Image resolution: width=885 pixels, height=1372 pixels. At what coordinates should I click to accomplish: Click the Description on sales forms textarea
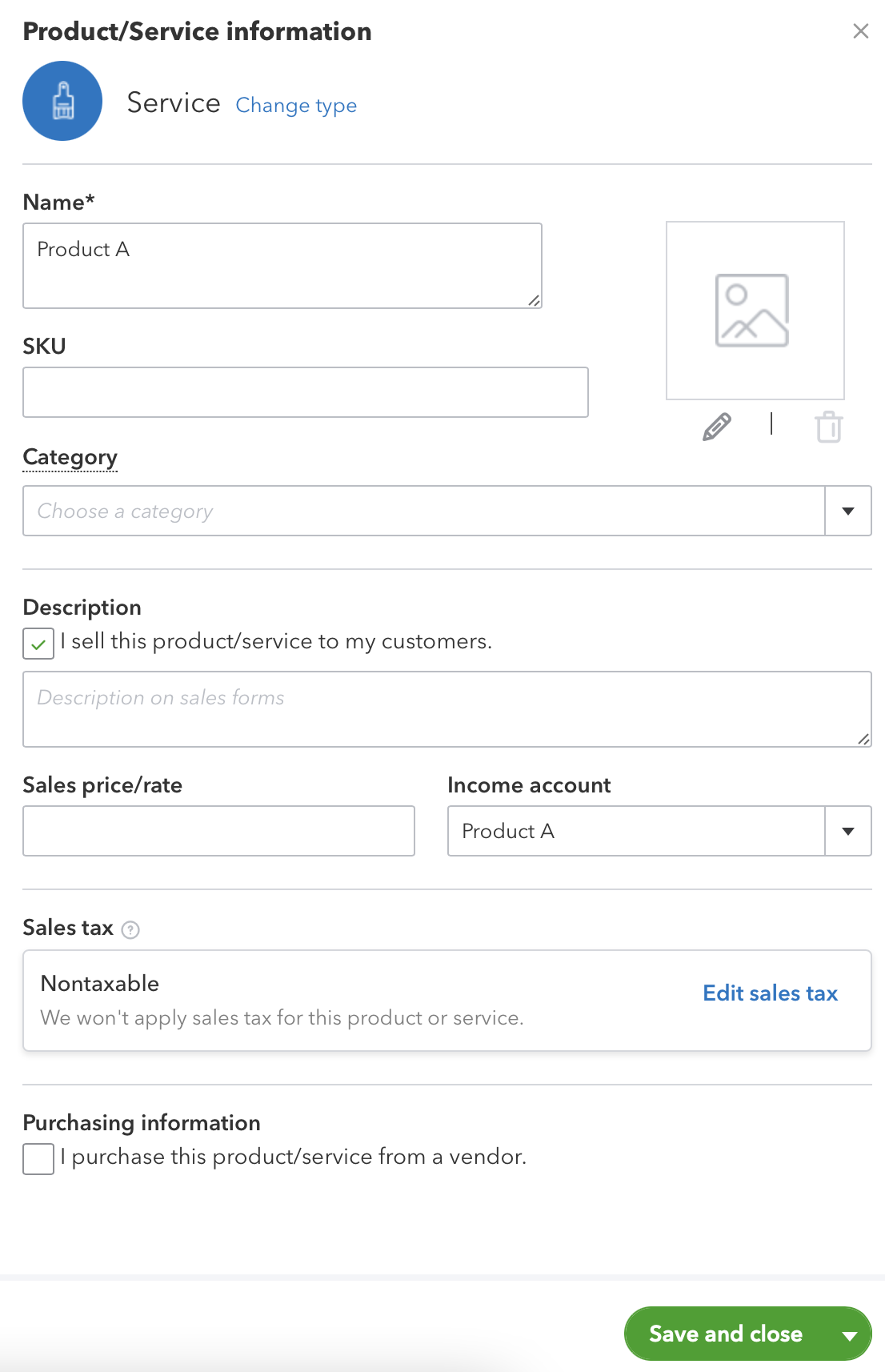pyautogui.click(x=447, y=709)
